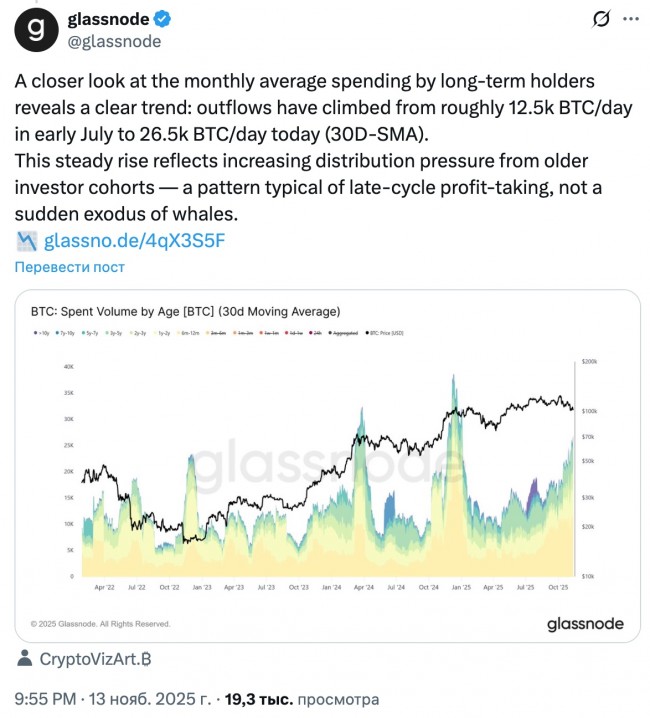Click the tagged-person icon below the chart
The height and width of the screenshot is (718, 650).
point(25,659)
